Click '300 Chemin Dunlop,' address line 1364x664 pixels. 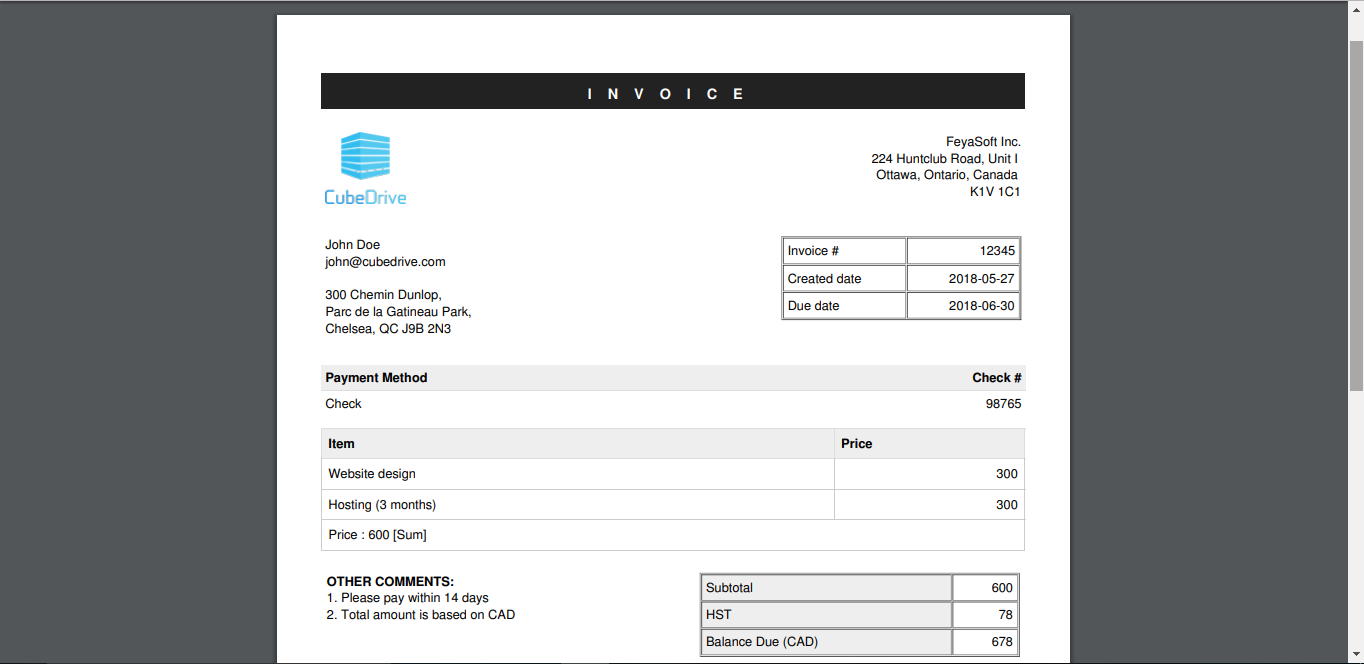pos(383,295)
